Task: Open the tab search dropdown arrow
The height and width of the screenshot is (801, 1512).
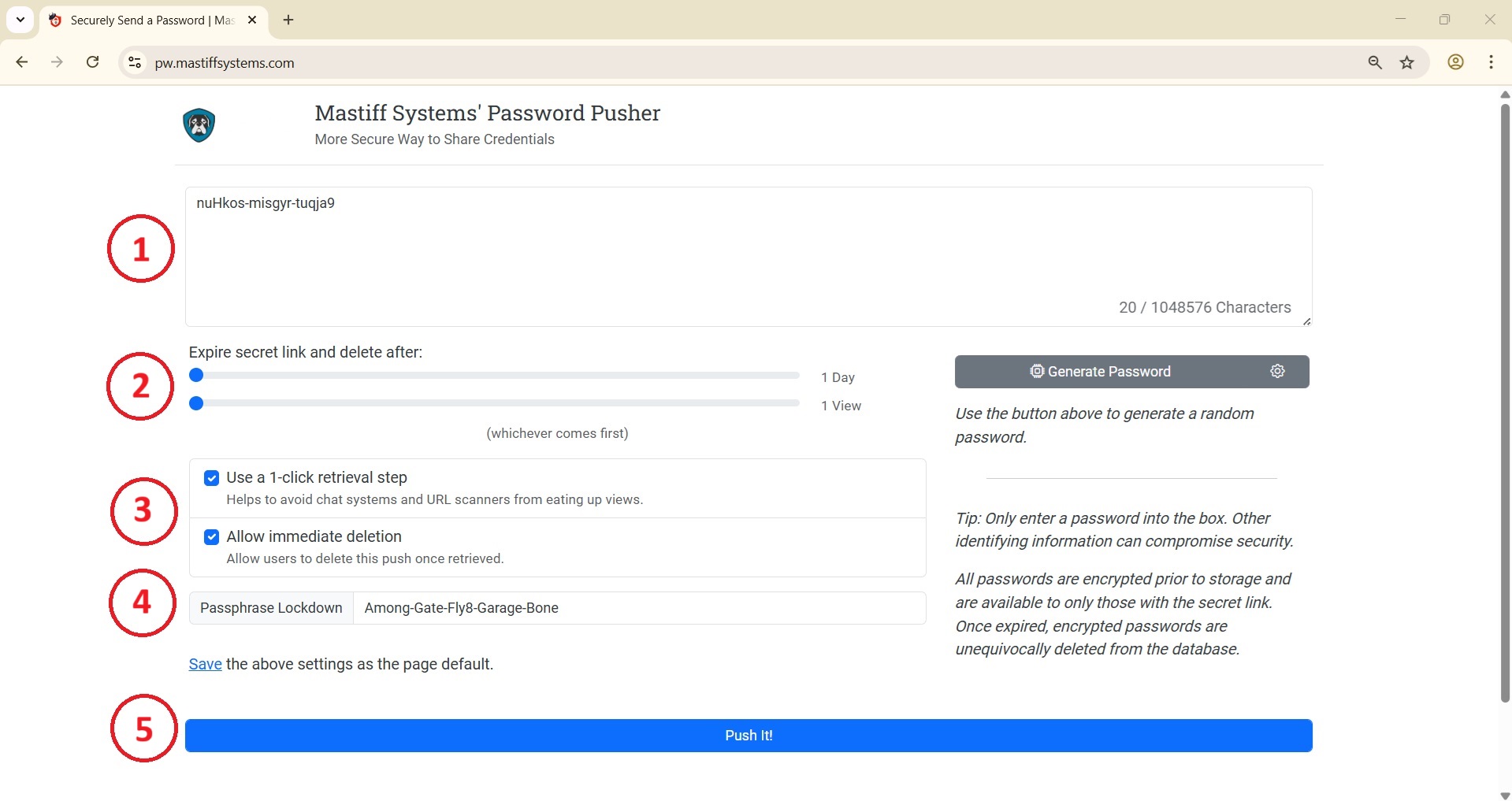Action: point(20,20)
